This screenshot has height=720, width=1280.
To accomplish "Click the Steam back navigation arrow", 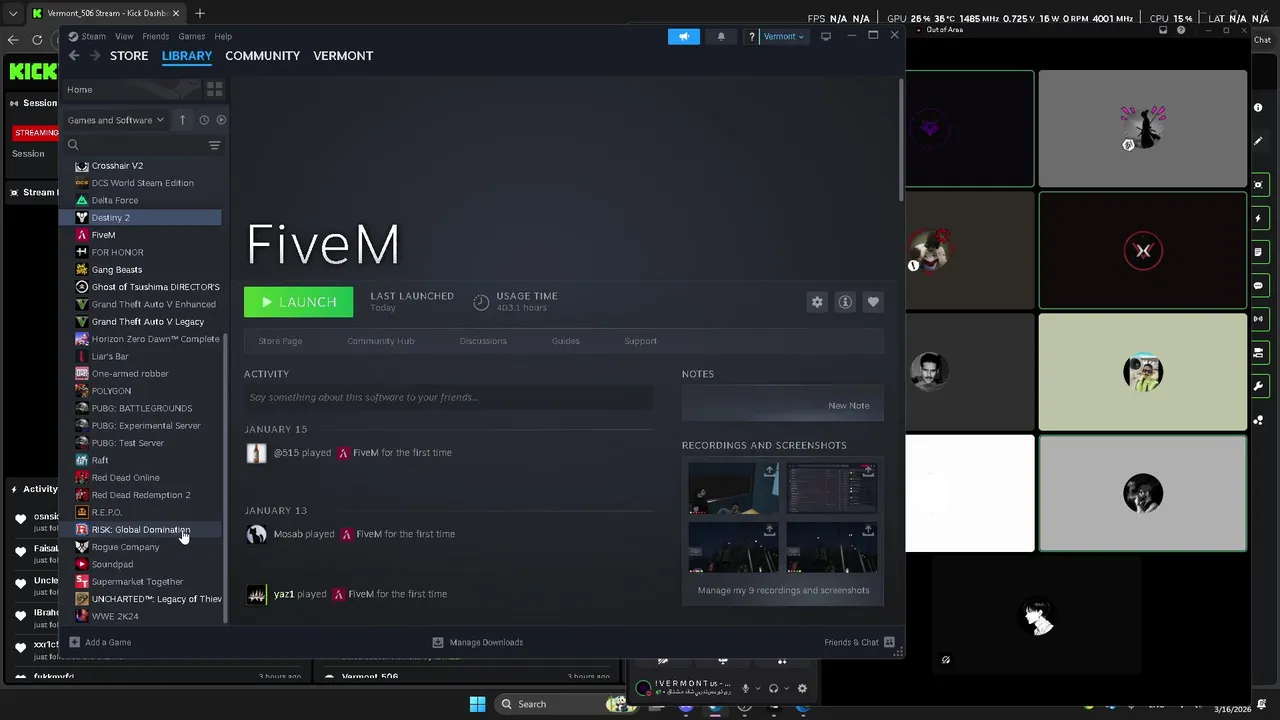I will pyautogui.click(x=74, y=56).
